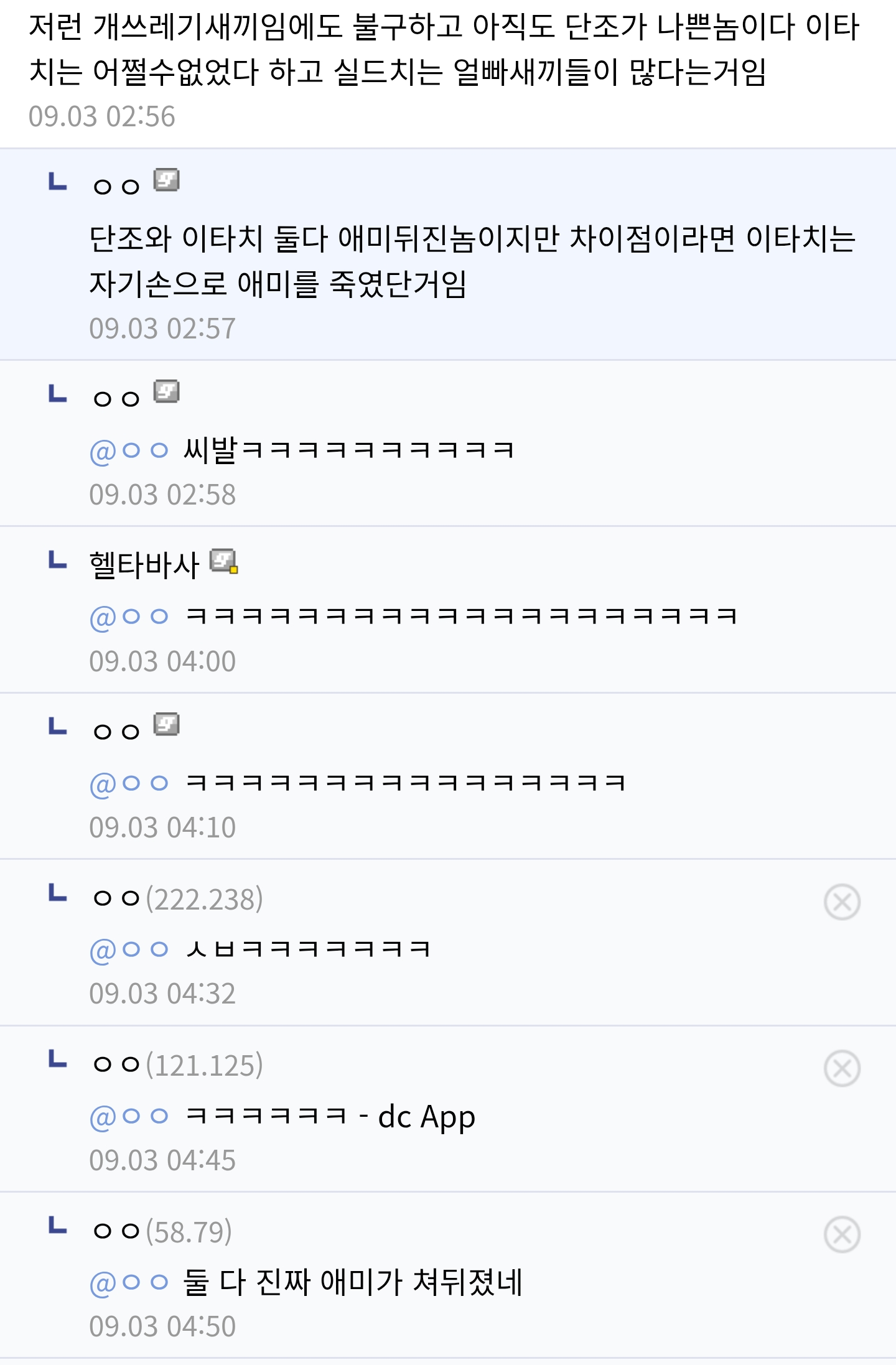The width and height of the screenshot is (896, 1365).
Task: Click the 09.03 02:56 timestamp
Action: pos(102,116)
